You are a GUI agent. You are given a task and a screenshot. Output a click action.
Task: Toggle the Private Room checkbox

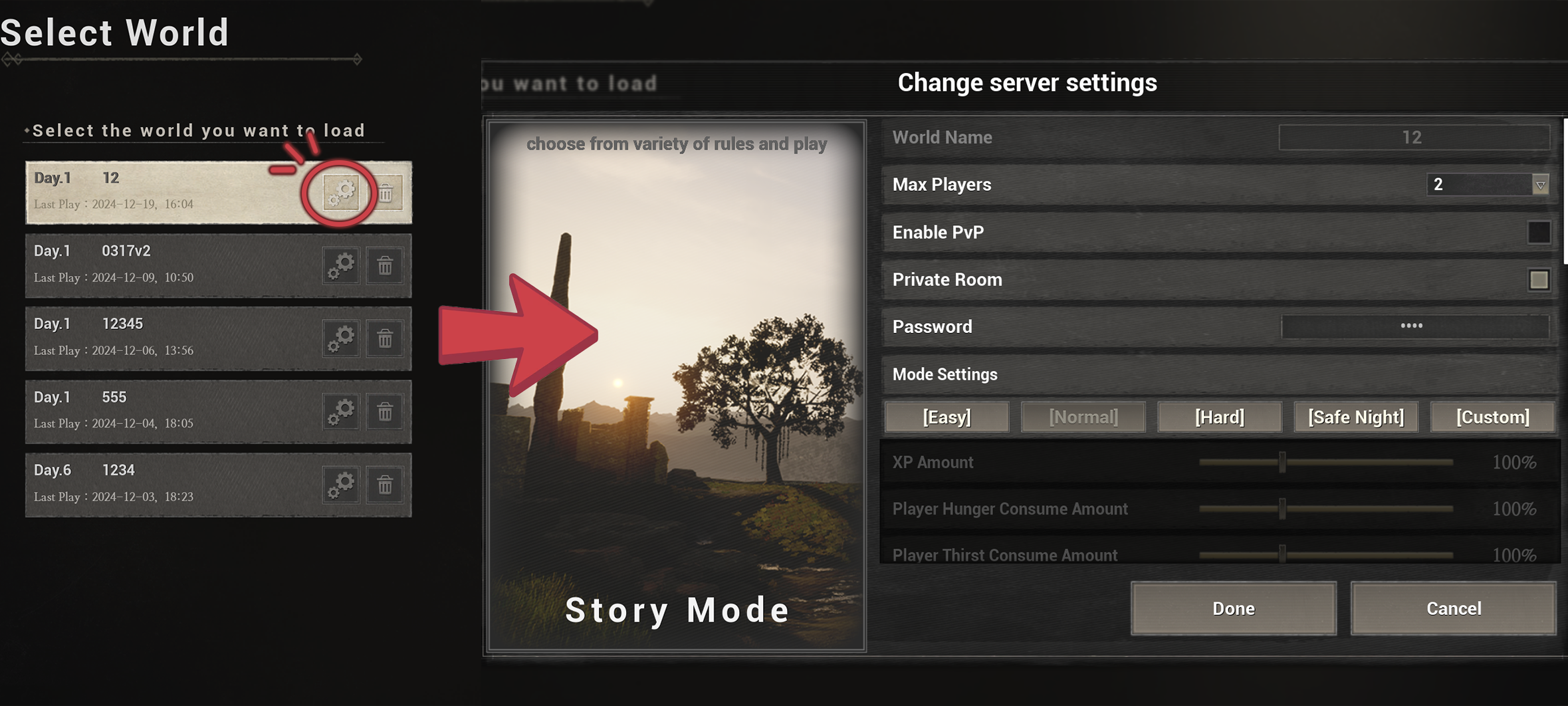point(1539,280)
